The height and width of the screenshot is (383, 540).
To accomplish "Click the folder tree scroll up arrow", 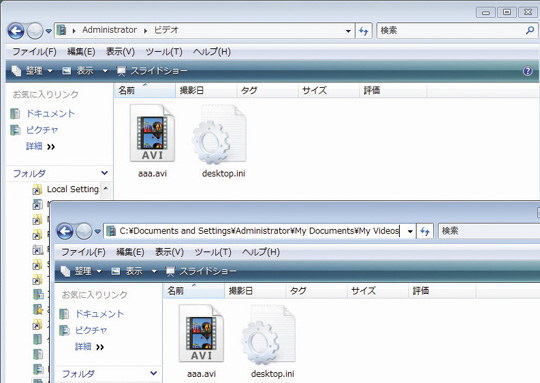I will click(106, 189).
